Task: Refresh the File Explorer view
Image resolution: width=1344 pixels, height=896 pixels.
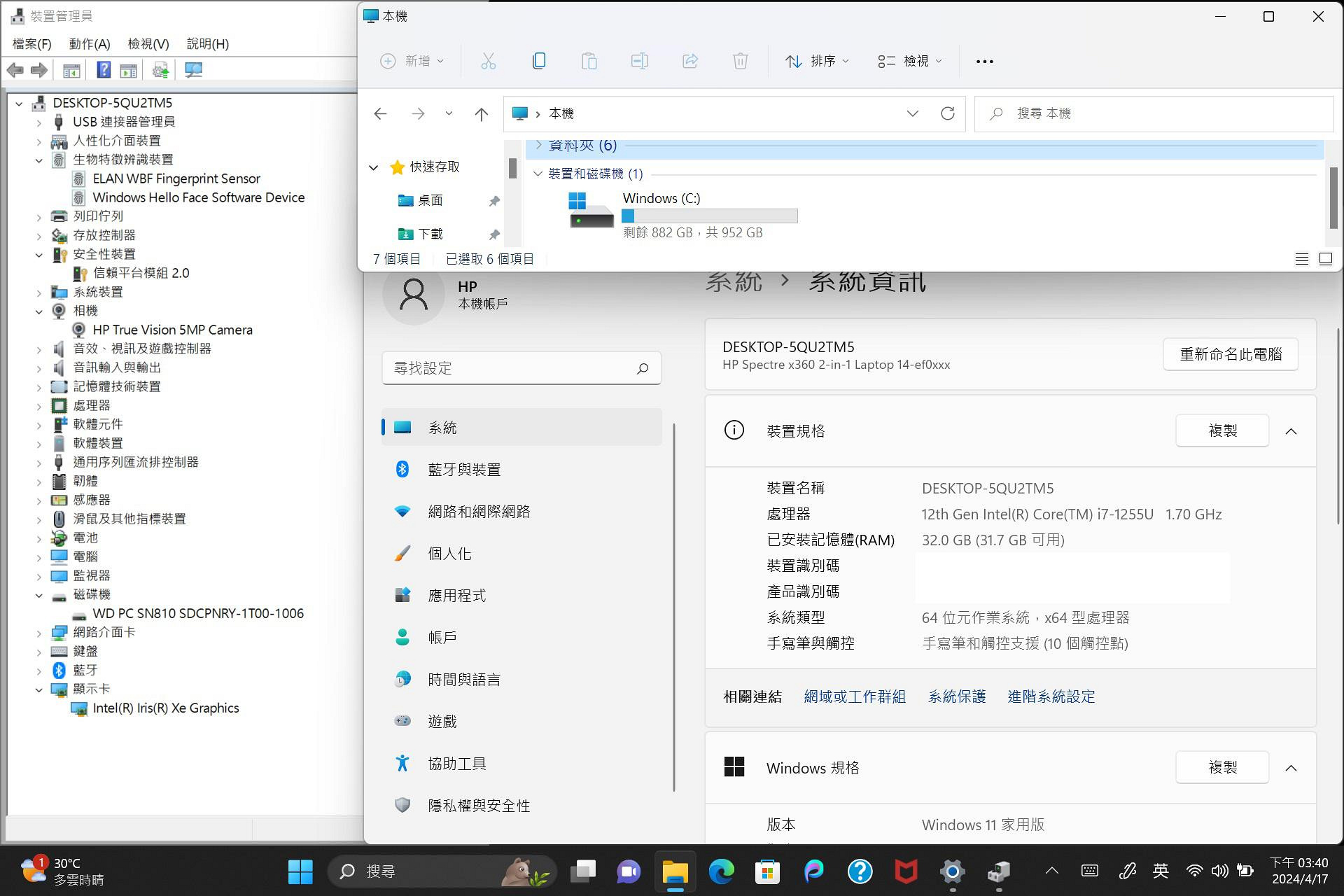Action: coord(948,113)
